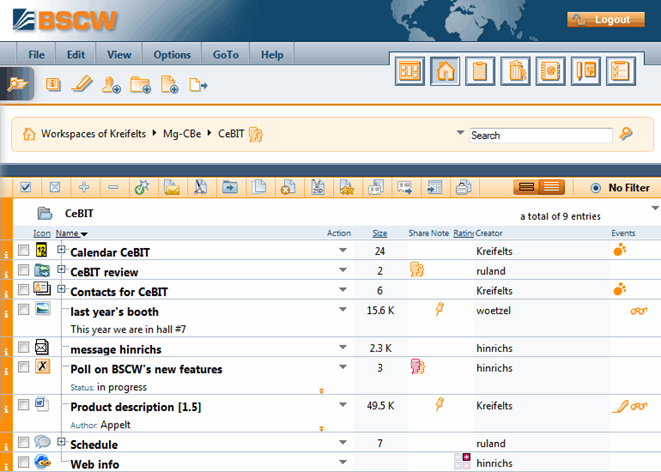Click the document export arrow icon
The width and height of the screenshot is (661, 472).
coord(198,85)
